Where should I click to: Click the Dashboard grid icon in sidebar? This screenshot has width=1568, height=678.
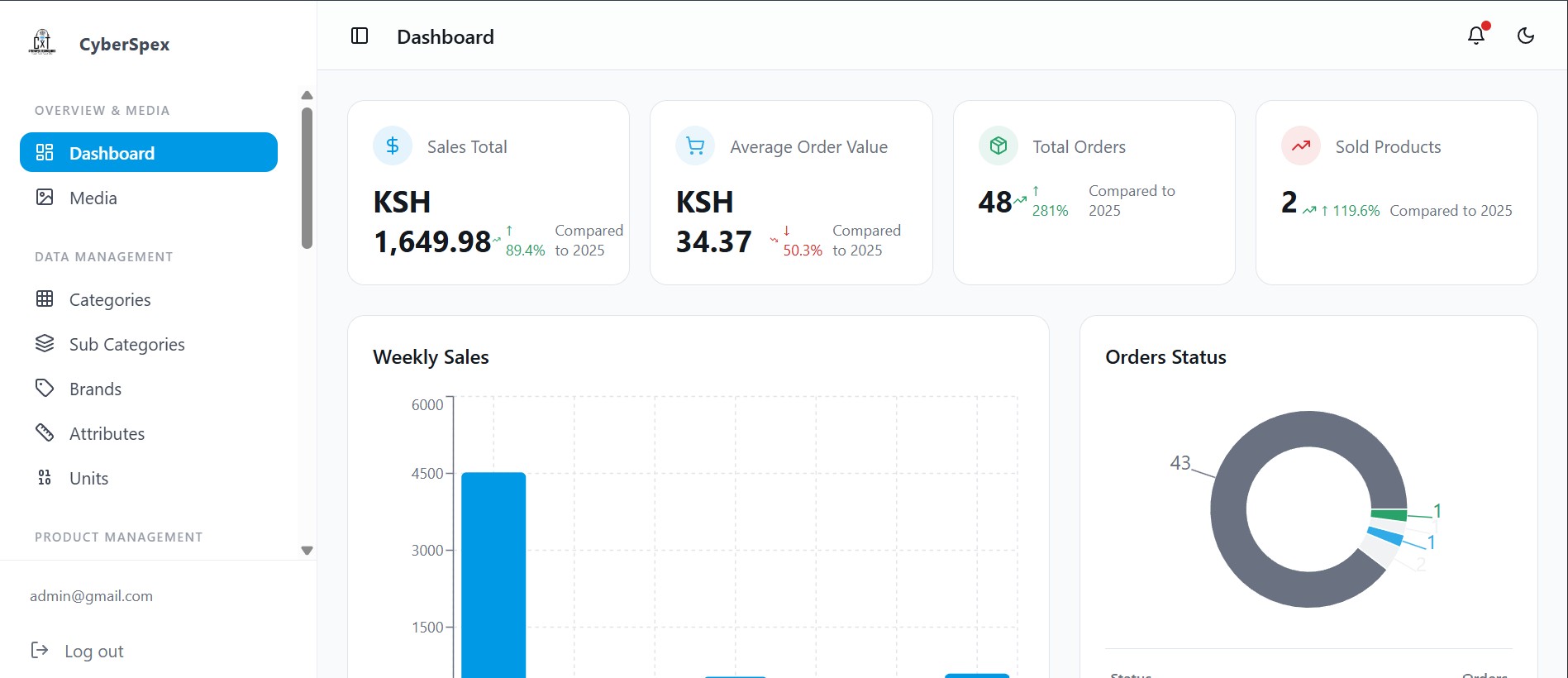click(x=45, y=152)
